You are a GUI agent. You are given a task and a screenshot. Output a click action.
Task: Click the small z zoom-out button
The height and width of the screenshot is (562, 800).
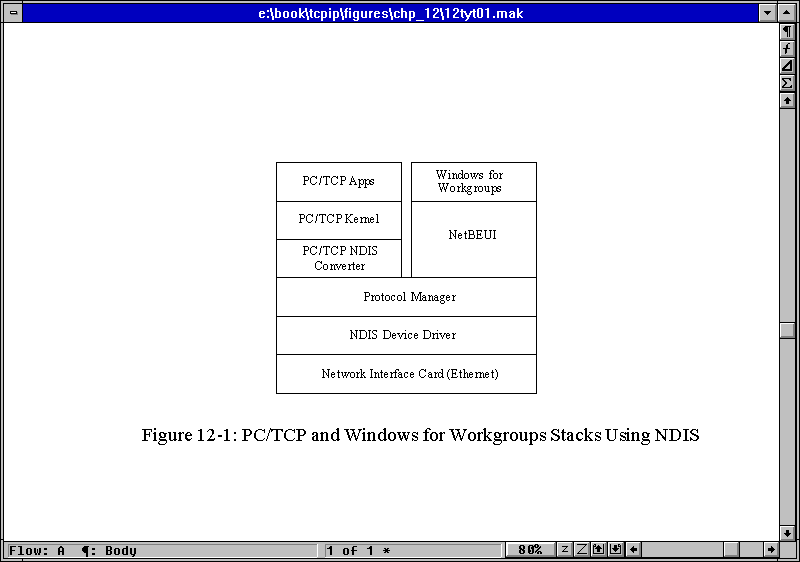click(565, 550)
